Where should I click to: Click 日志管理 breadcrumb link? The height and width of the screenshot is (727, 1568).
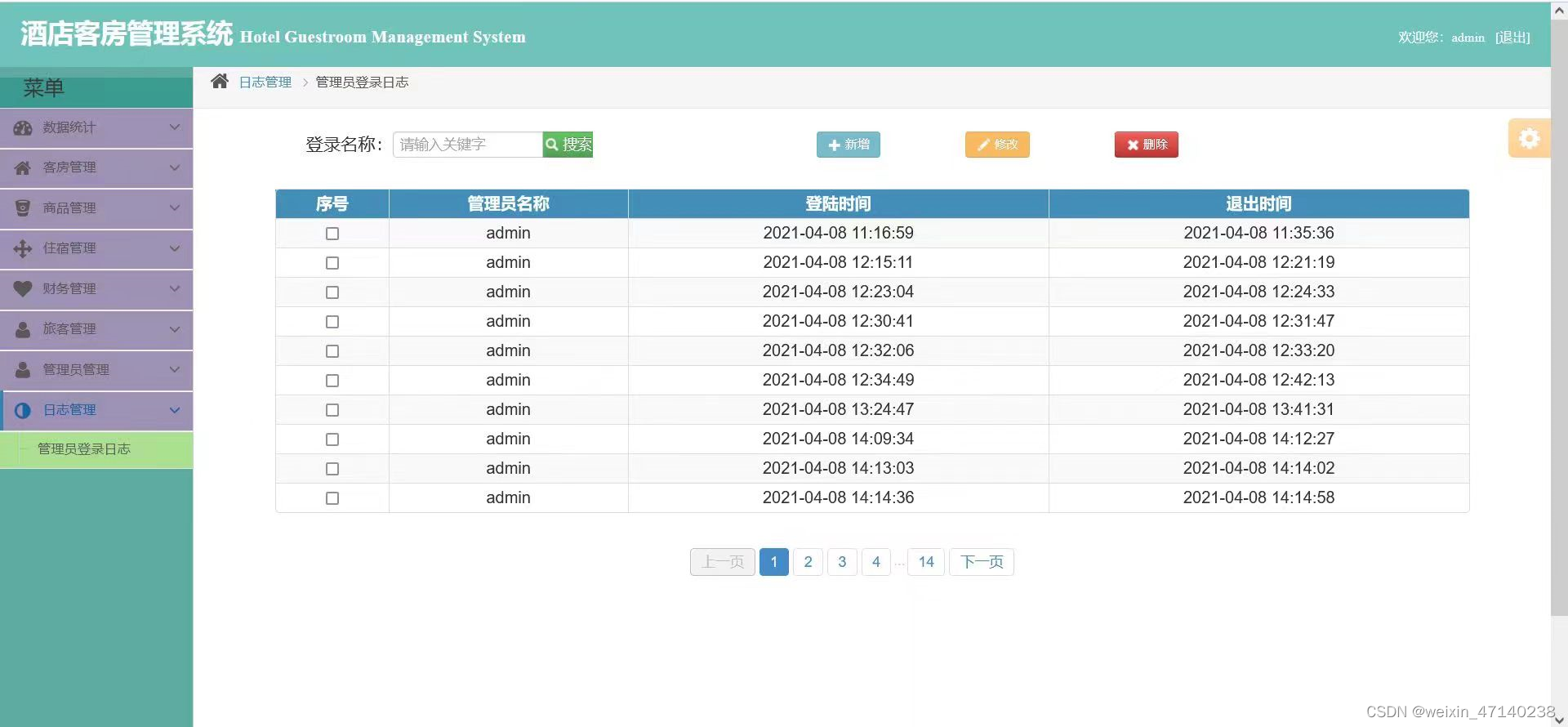[x=265, y=83]
